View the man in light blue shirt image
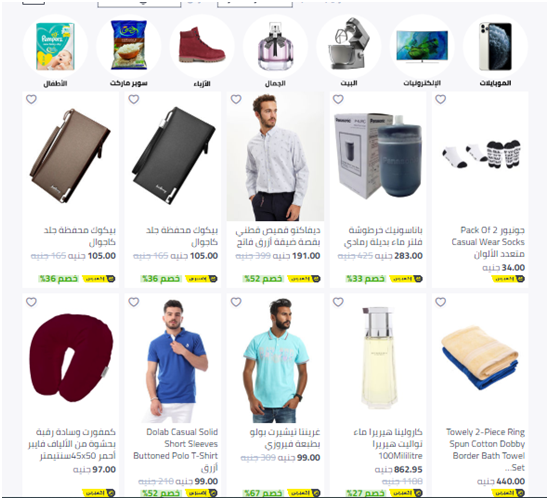549x500 pixels. tap(275, 157)
